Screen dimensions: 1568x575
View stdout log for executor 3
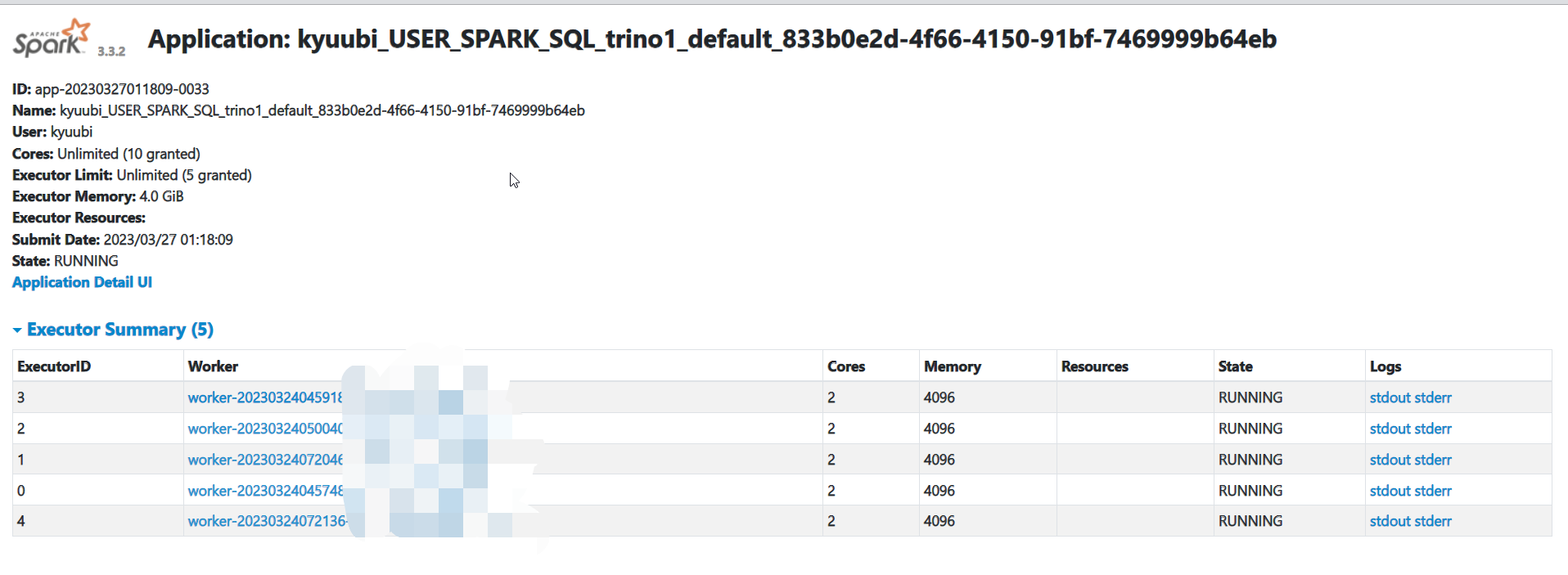[x=1390, y=398]
